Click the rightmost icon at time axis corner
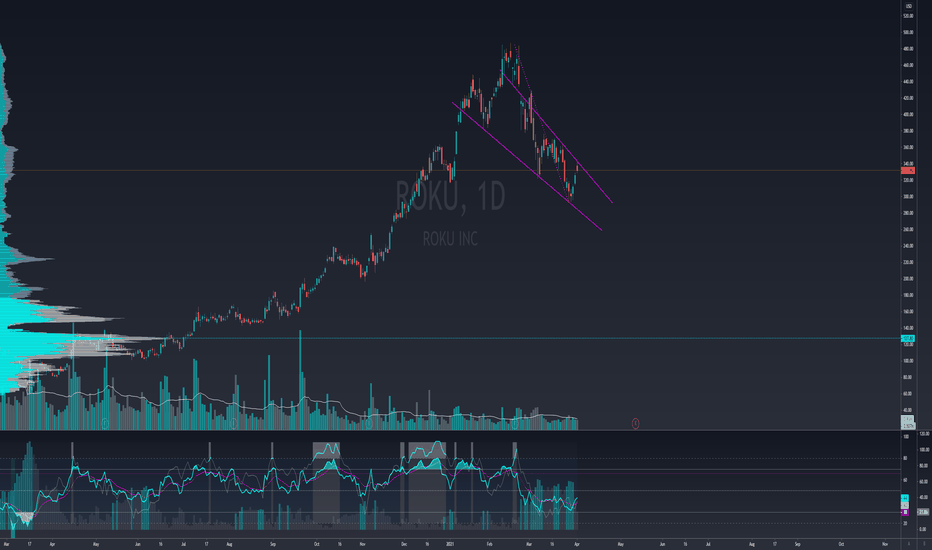Viewport: 932px width, 550px height. pos(923,543)
